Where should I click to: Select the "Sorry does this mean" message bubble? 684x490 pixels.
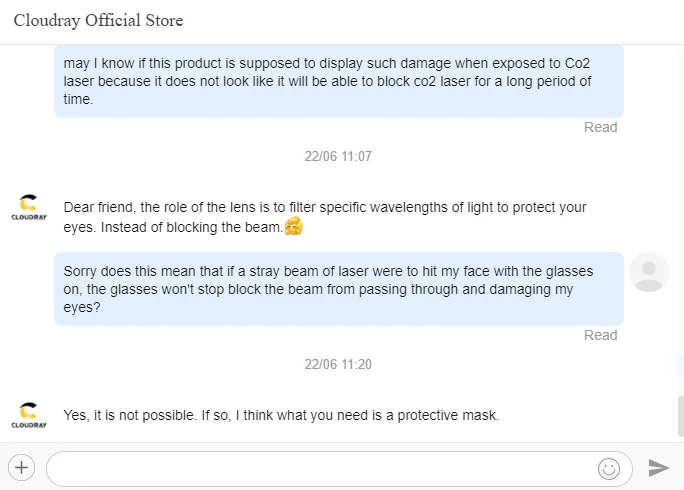coord(338,289)
